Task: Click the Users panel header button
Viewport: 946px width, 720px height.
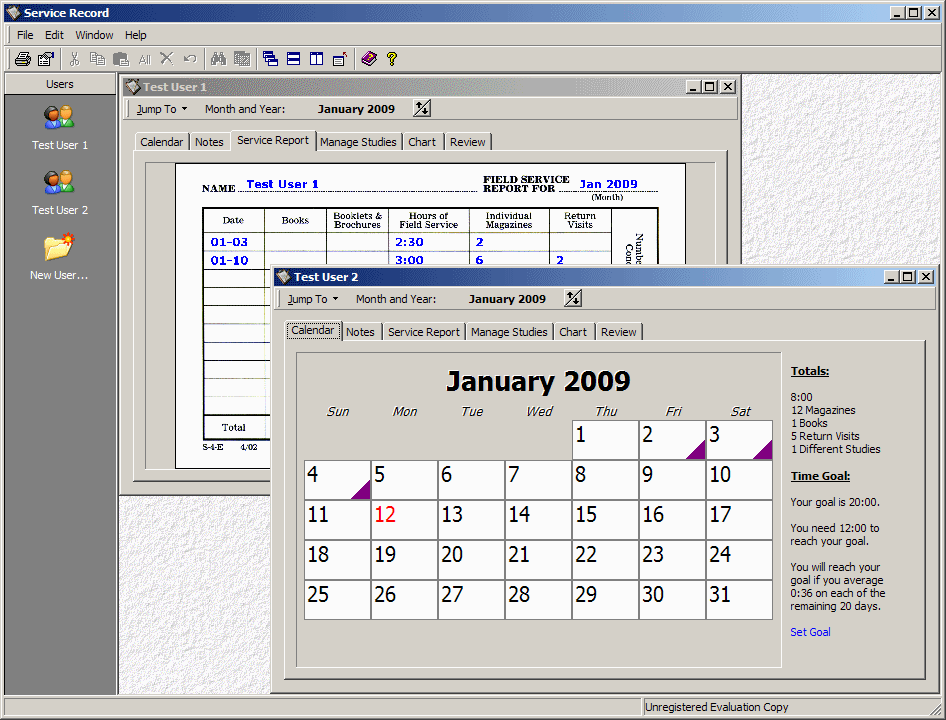Action: coord(60,84)
